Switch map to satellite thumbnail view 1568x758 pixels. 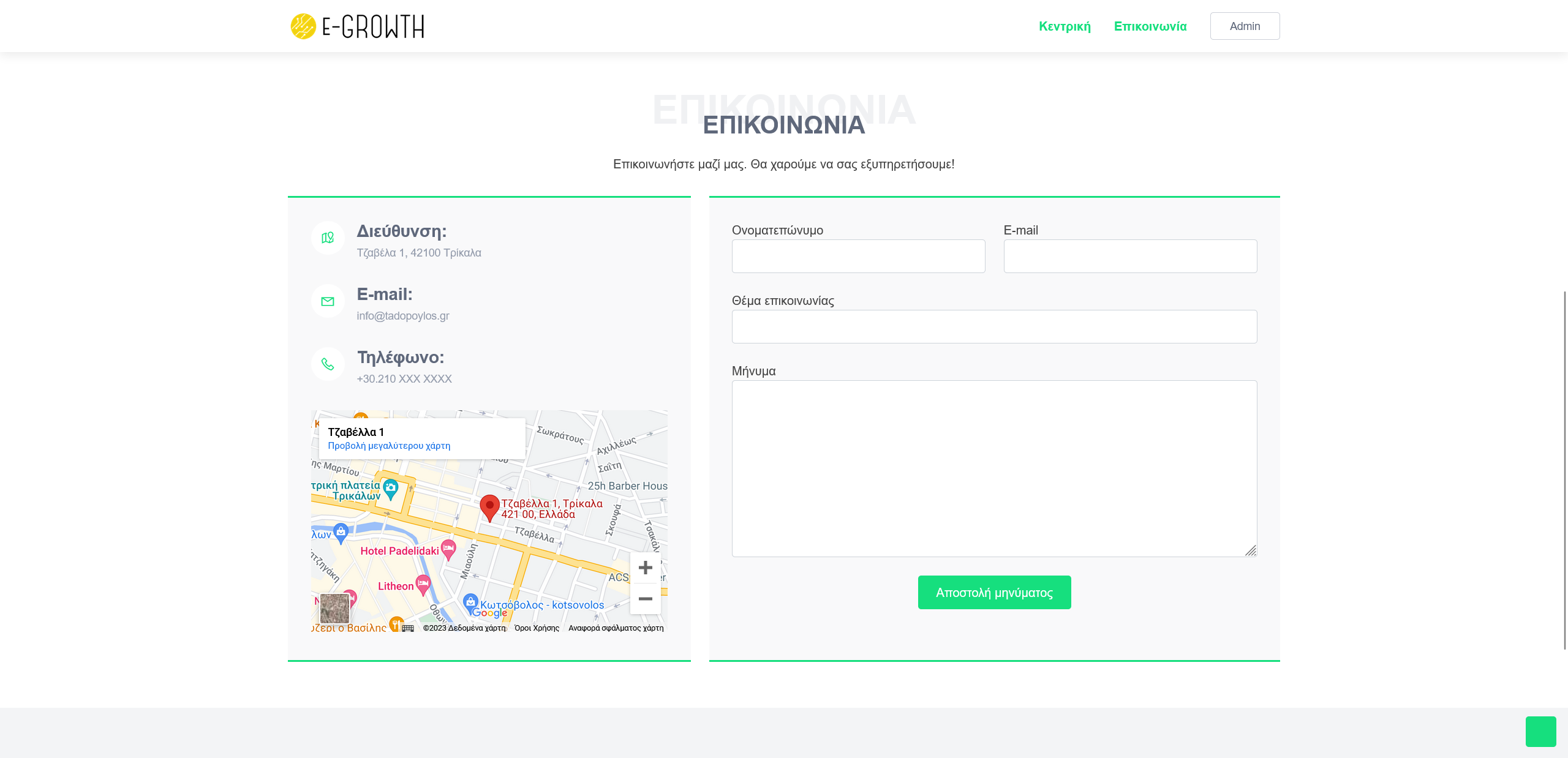coord(334,608)
